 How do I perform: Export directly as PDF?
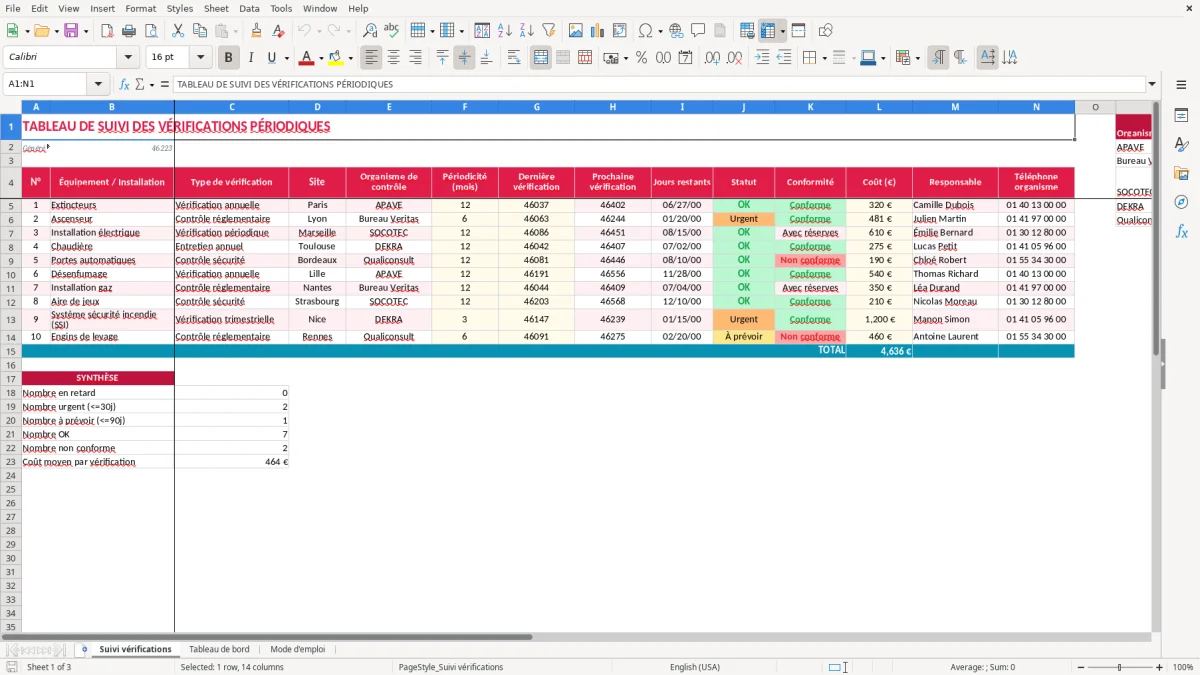[x=107, y=31]
